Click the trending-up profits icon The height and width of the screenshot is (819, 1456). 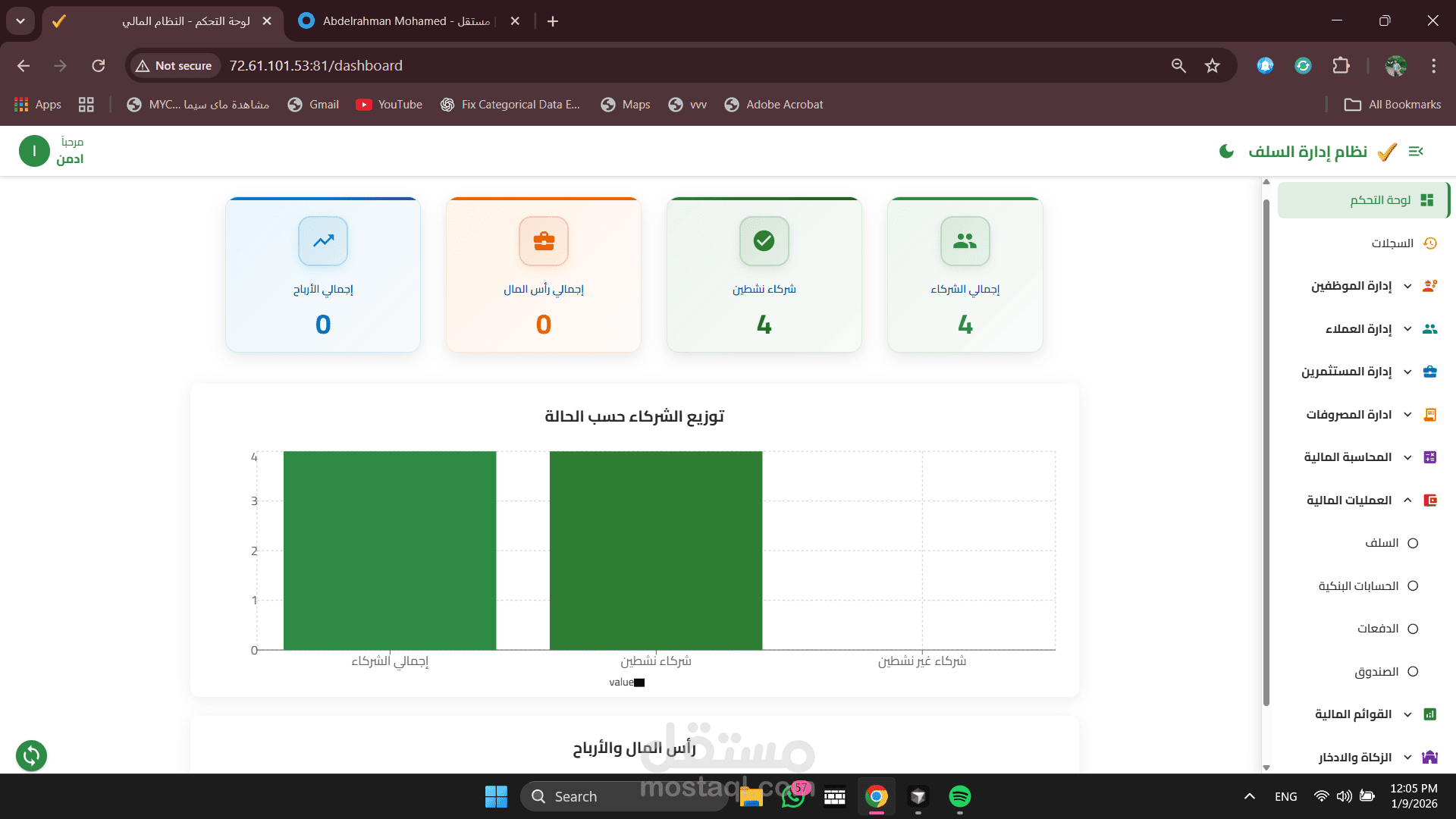click(x=323, y=241)
